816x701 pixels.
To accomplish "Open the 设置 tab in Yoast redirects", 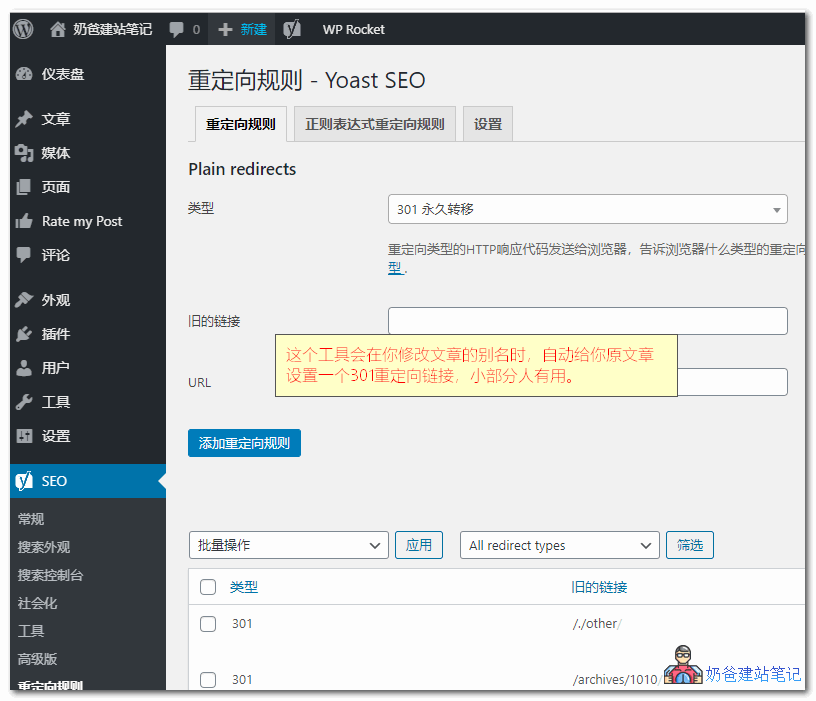I will (487, 124).
